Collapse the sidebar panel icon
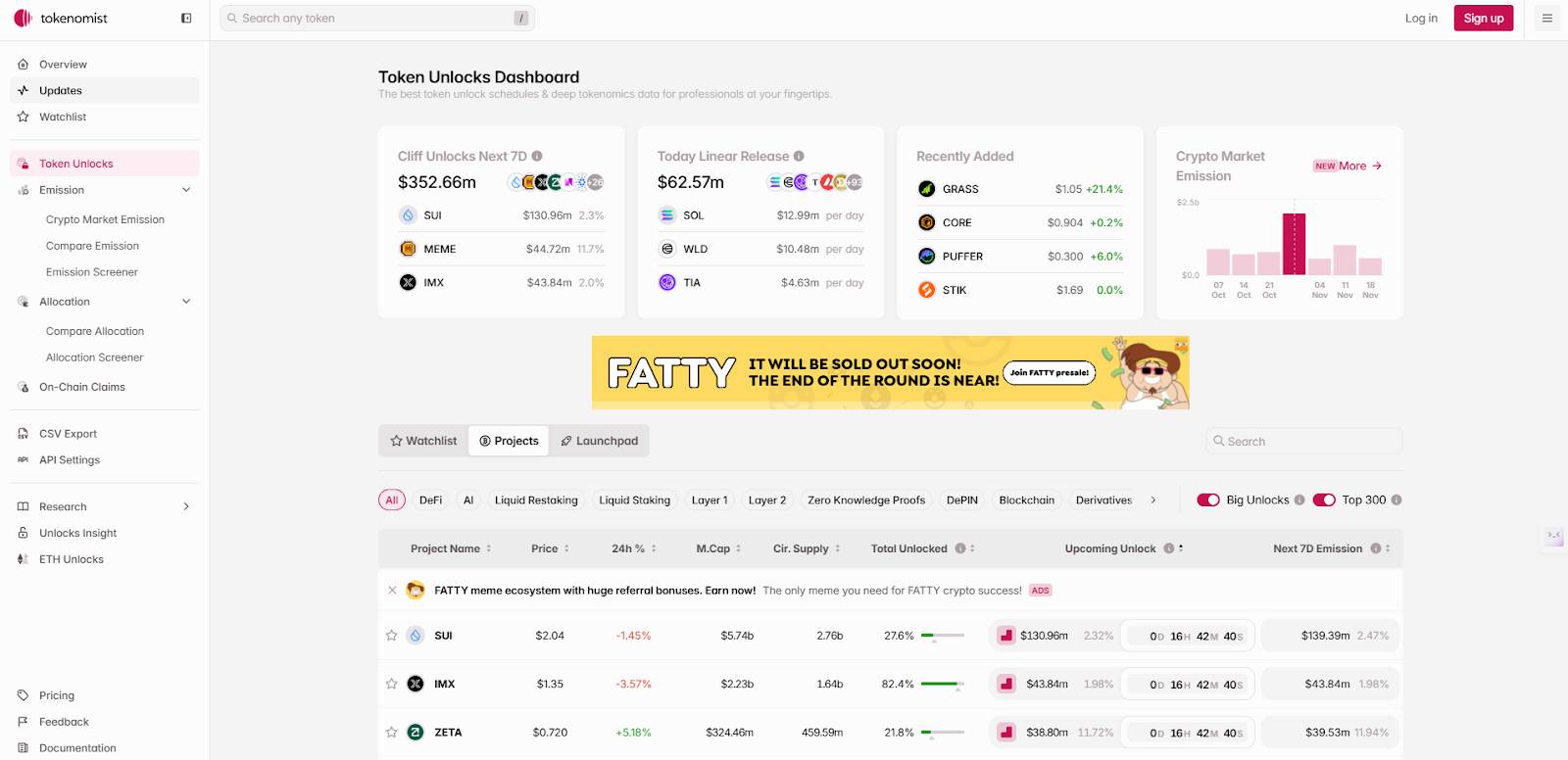The image size is (1568, 760). [186, 18]
